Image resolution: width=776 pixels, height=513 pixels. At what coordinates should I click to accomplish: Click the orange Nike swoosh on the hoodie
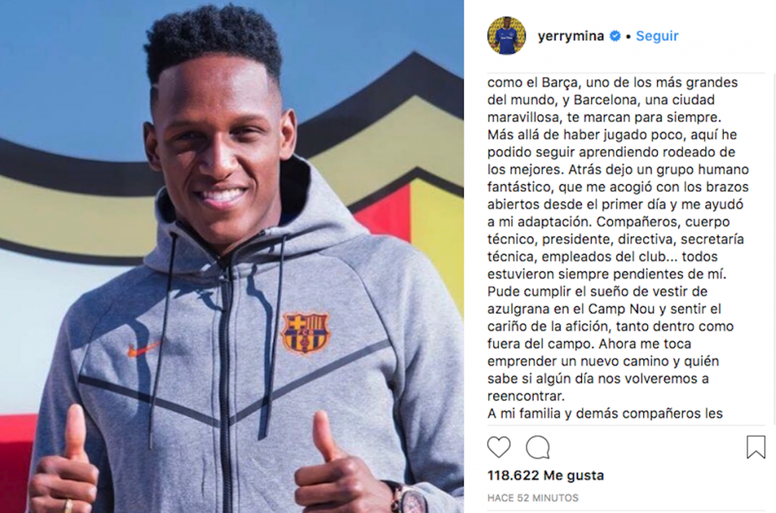coord(144,349)
